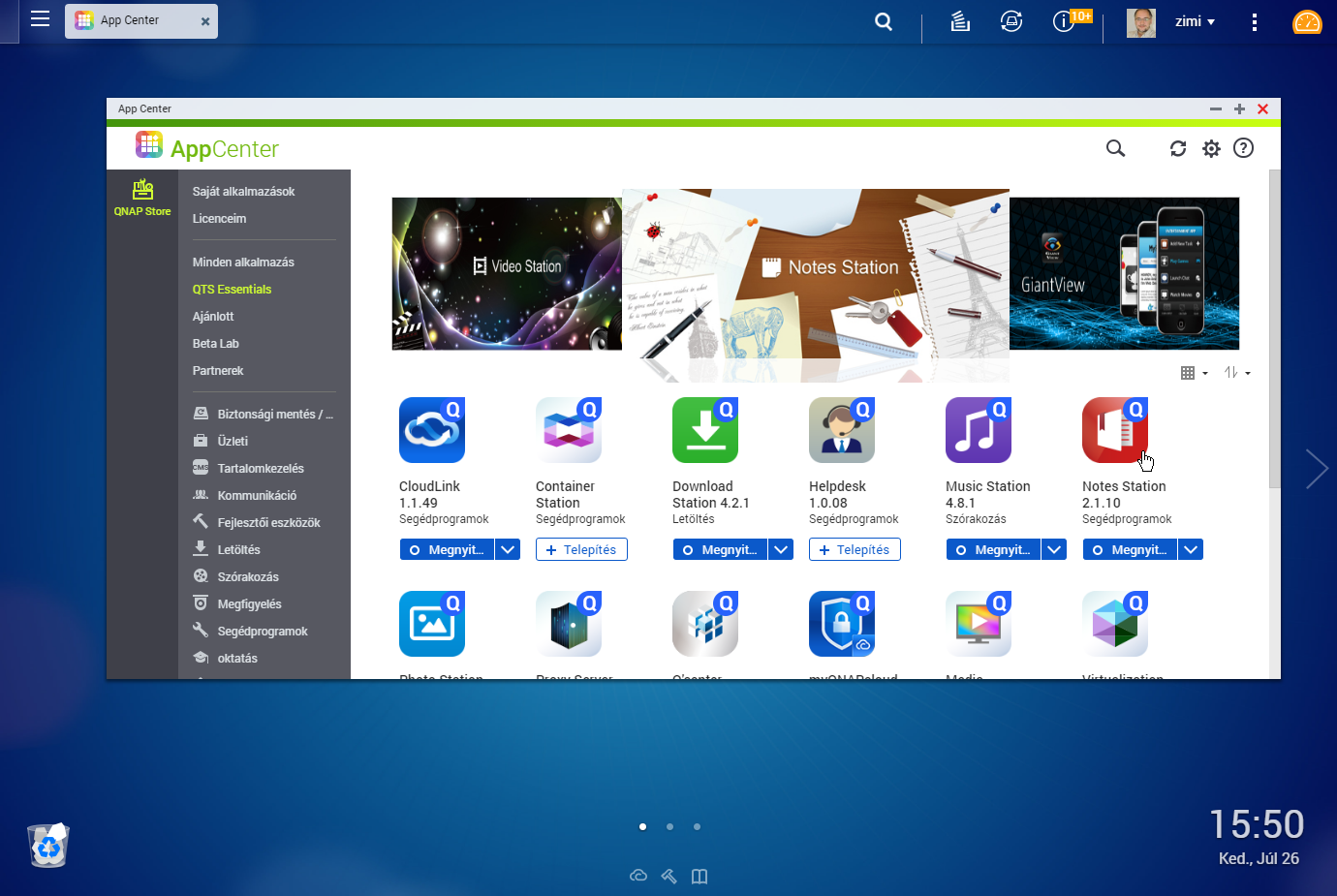Select Saját alkalmazások in sidebar
The height and width of the screenshot is (896, 1337).
(x=243, y=192)
